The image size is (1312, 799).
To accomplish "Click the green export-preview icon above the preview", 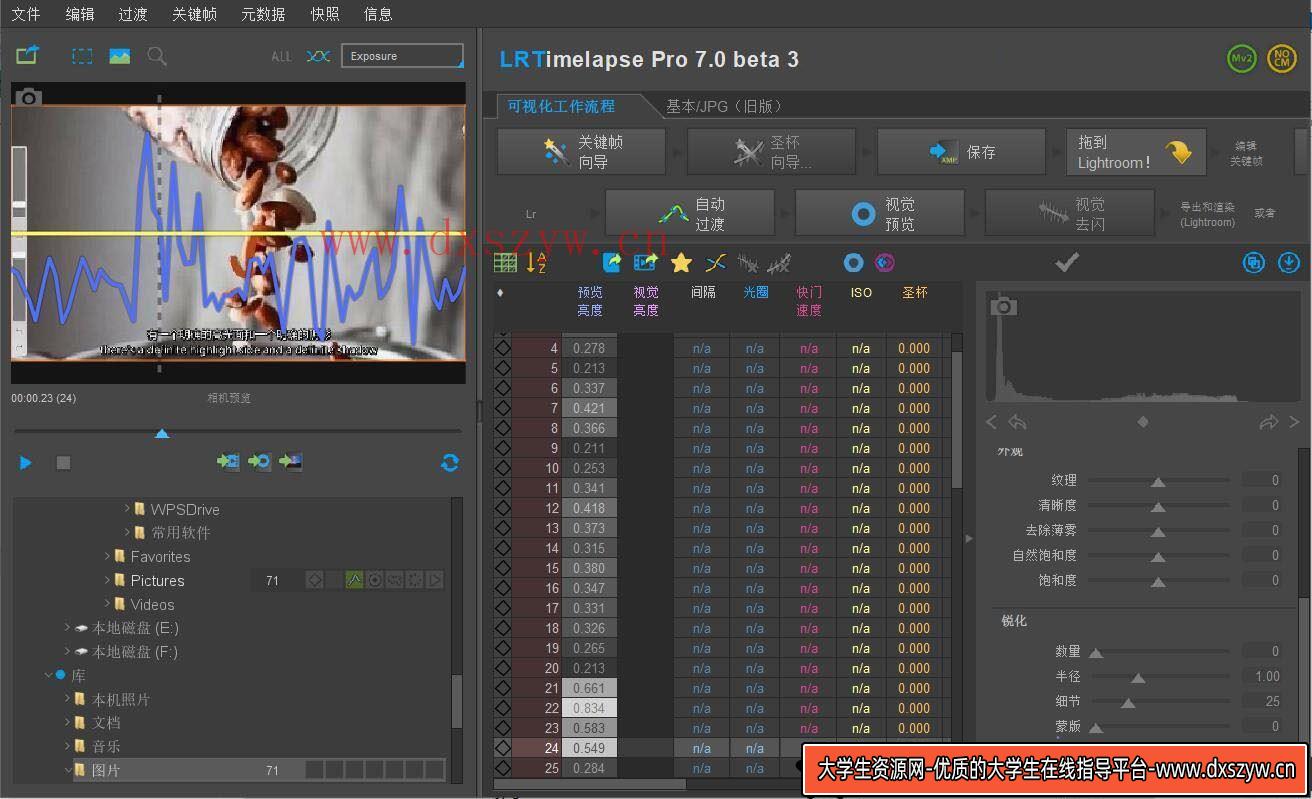I will point(27,56).
